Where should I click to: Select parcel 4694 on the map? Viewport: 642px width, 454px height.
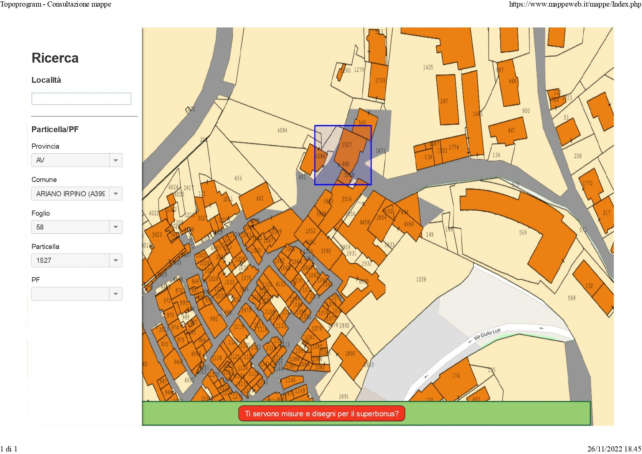pos(282,130)
